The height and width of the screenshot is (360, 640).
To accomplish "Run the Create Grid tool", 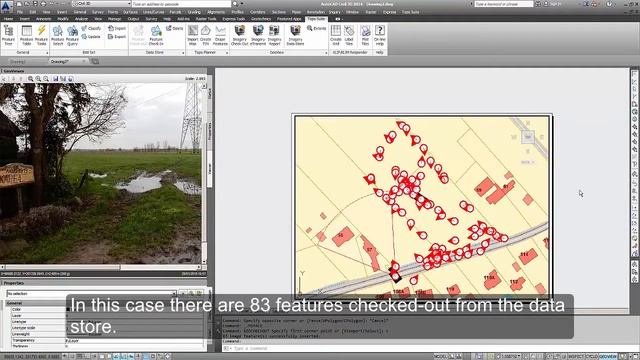I will click(336, 35).
